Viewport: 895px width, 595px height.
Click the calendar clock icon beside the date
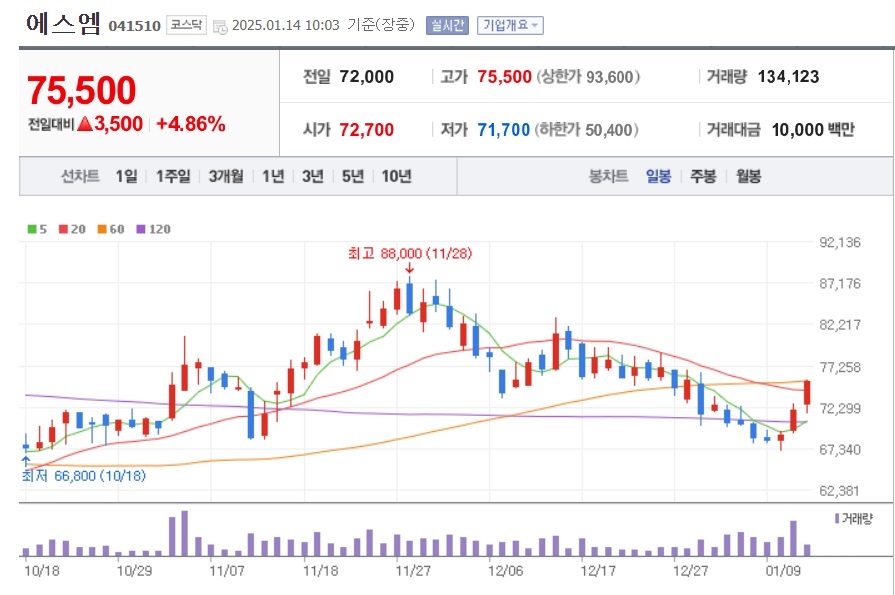(x=220, y=26)
